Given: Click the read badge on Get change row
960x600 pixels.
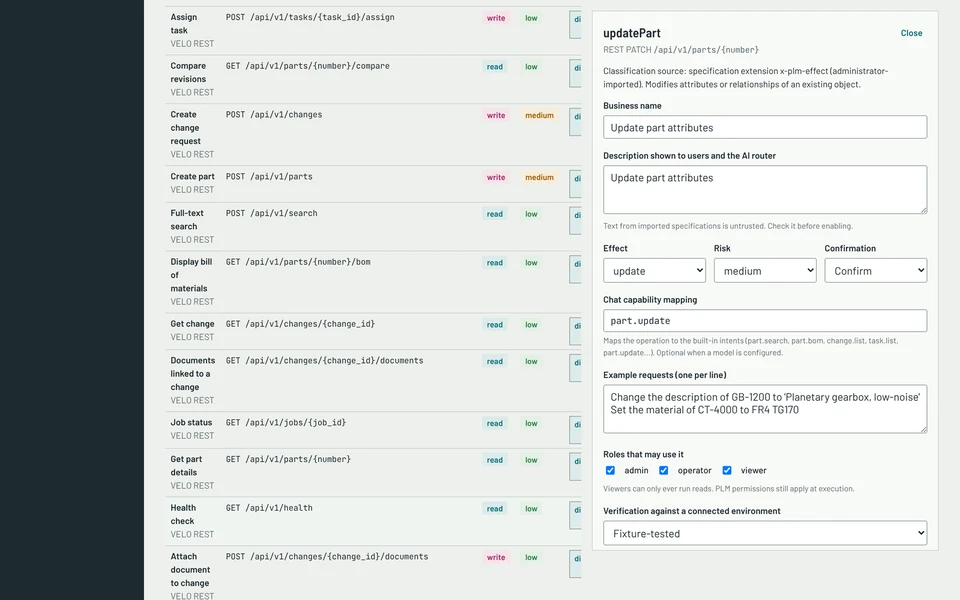Looking at the screenshot, I should point(495,325).
